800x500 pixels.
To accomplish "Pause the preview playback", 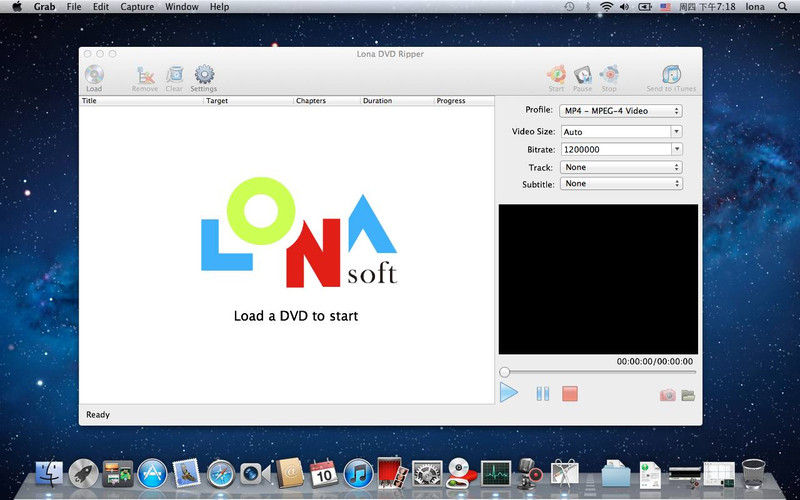I will coord(543,393).
